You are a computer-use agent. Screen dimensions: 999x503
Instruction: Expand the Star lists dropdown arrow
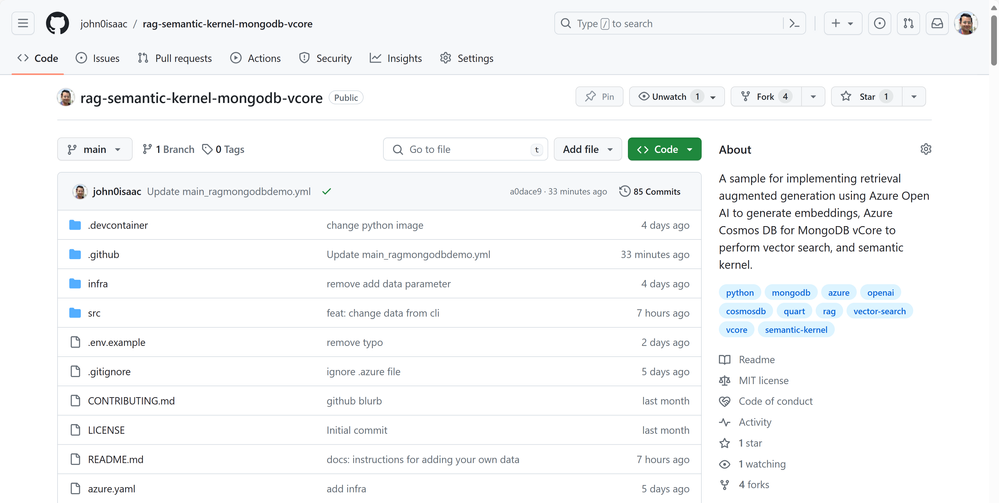click(x=914, y=97)
